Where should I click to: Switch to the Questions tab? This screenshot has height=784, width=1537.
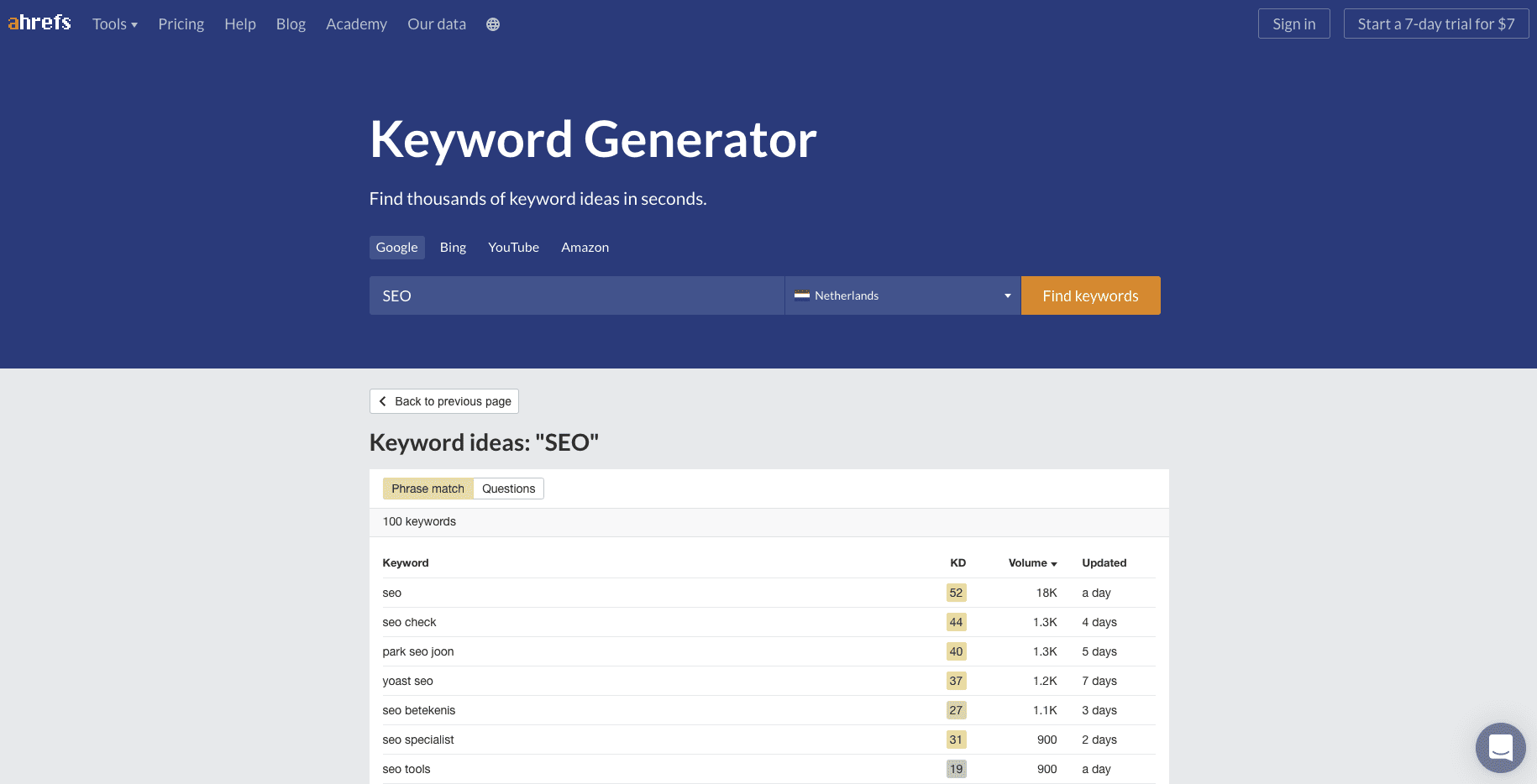point(509,489)
